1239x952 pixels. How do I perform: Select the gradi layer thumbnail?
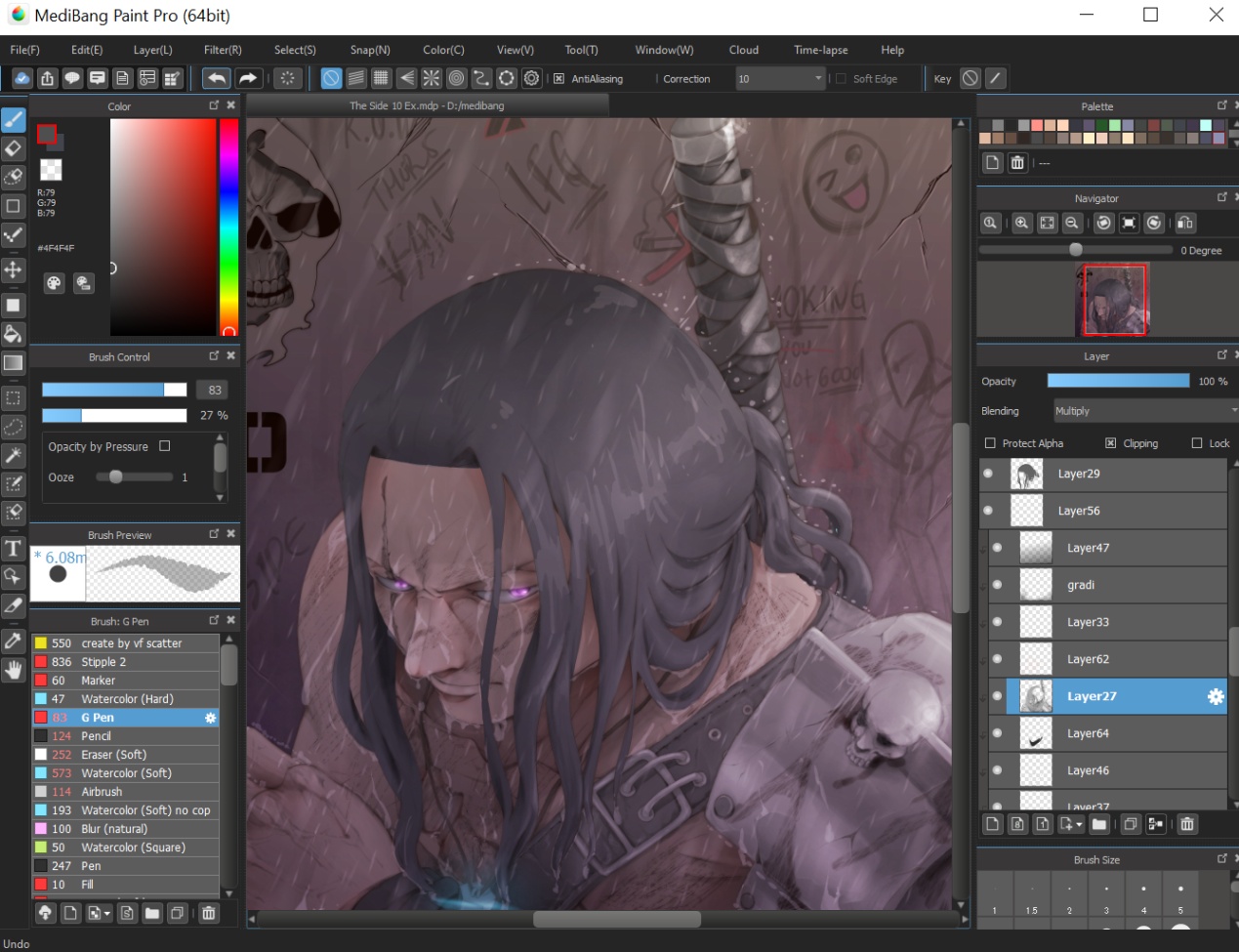pos(1036,585)
